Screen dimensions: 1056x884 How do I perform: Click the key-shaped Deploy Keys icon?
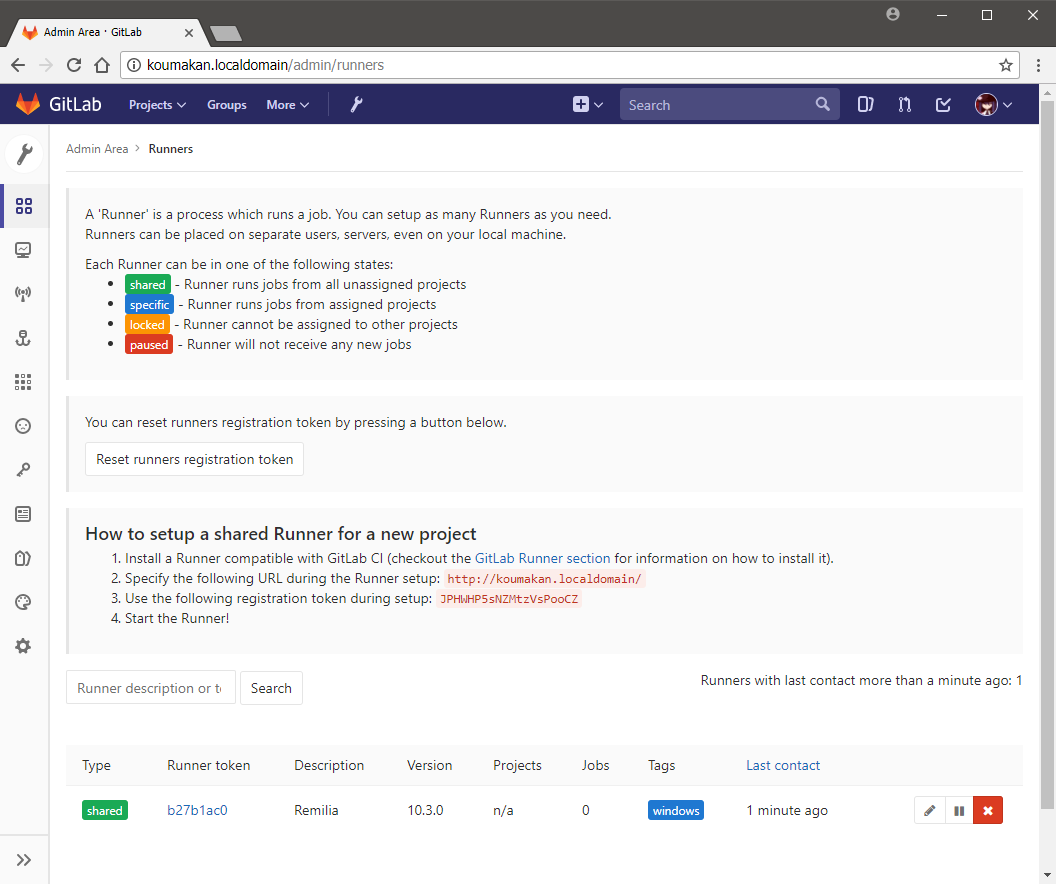pyautogui.click(x=23, y=469)
